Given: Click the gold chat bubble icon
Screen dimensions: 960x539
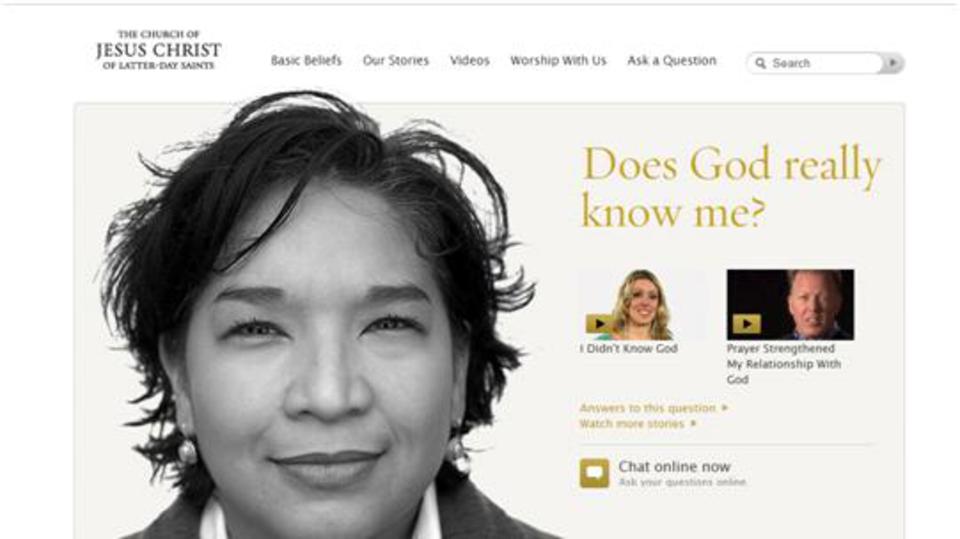Looking at the screenshot, I should point(594,473).
